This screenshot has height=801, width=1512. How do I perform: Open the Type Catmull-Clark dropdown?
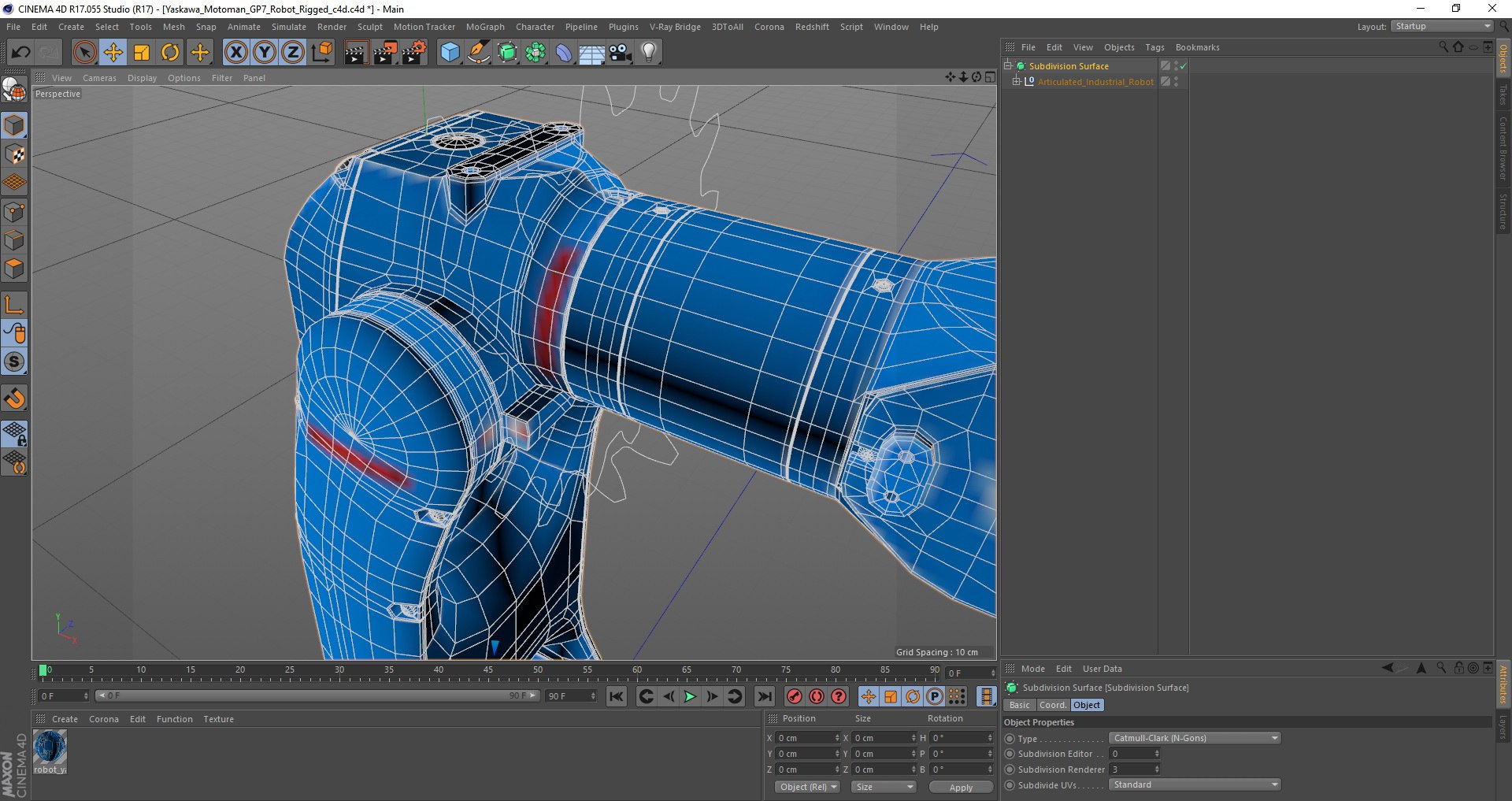(1195, 738)
